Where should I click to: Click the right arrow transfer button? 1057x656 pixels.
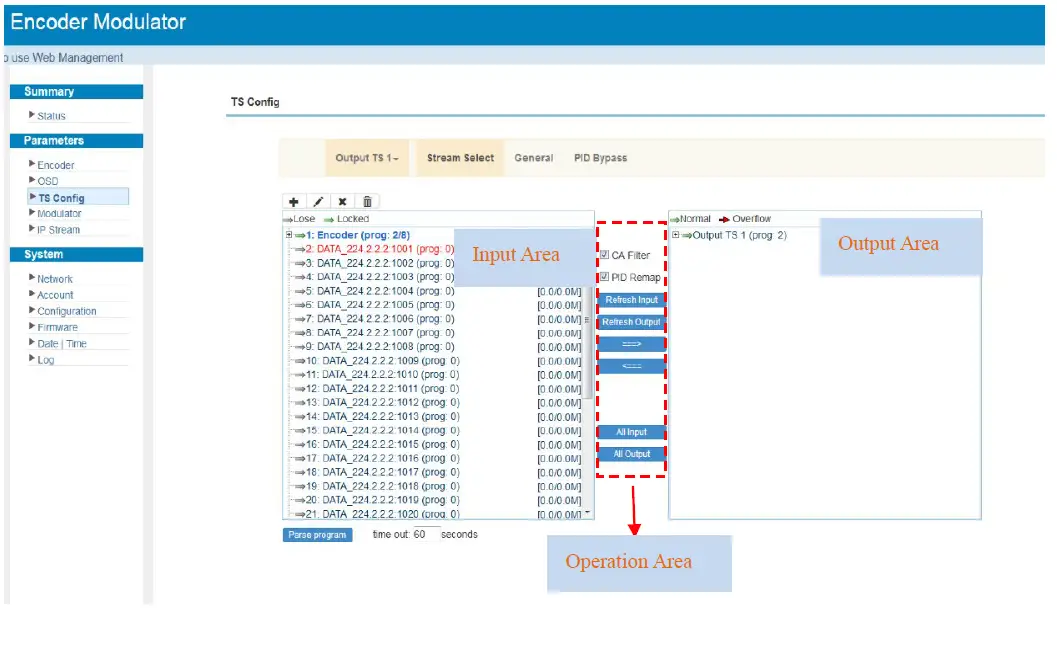click(632, 345)
